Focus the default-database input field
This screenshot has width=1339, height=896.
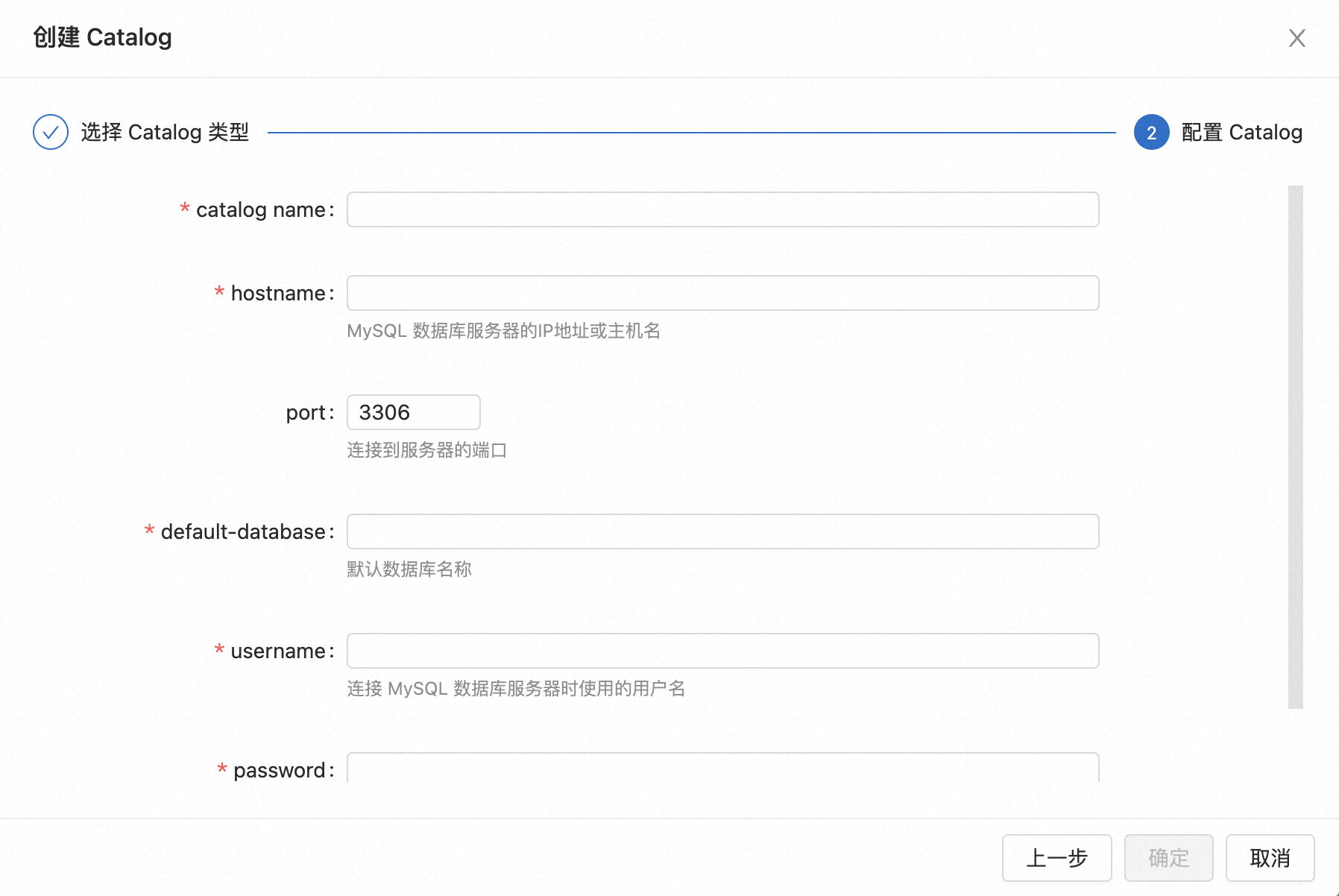click(x=722, y=531)
